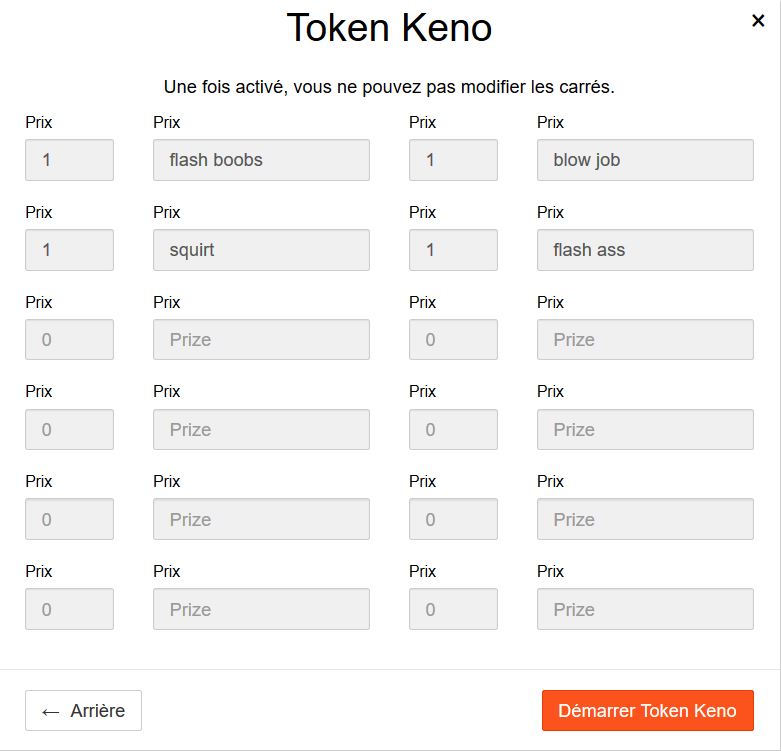Select the price field beside 'flash boobs'
781x751 pixels.
tap(69, 160)
